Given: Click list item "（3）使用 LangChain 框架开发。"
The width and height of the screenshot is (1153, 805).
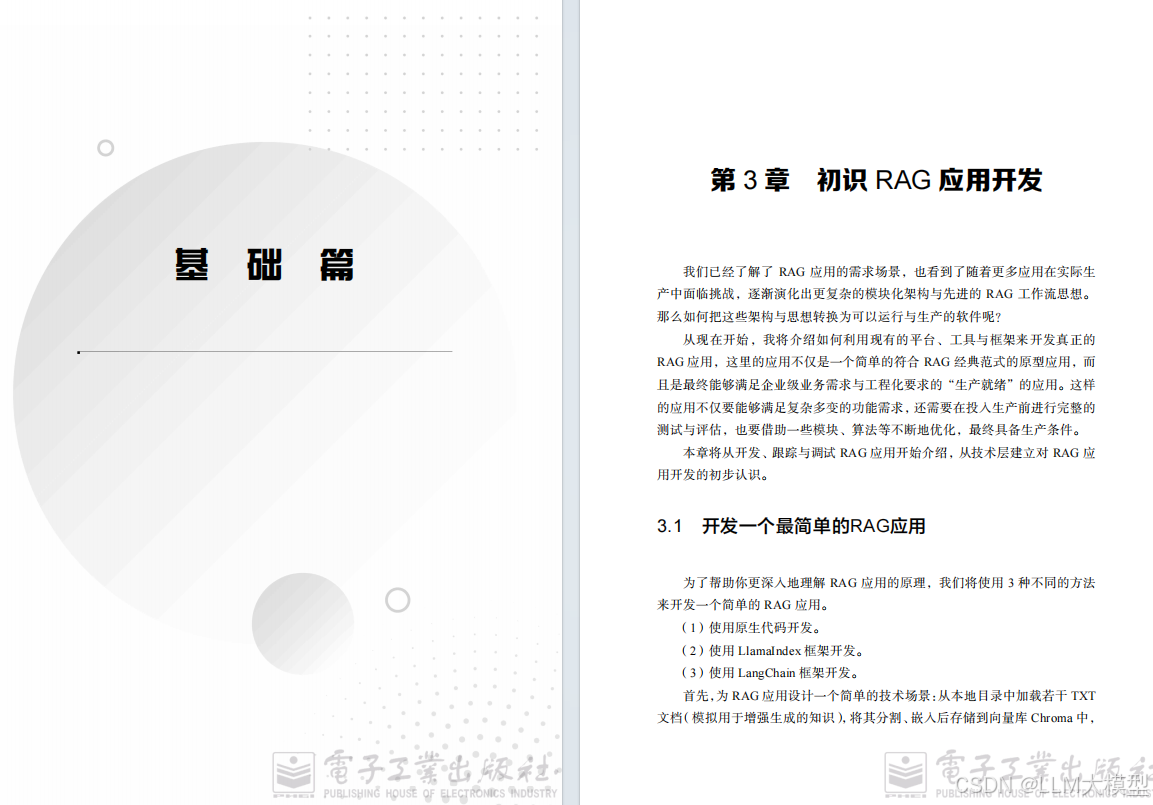Looking at the screenshot, I should [x=771, y=673].
